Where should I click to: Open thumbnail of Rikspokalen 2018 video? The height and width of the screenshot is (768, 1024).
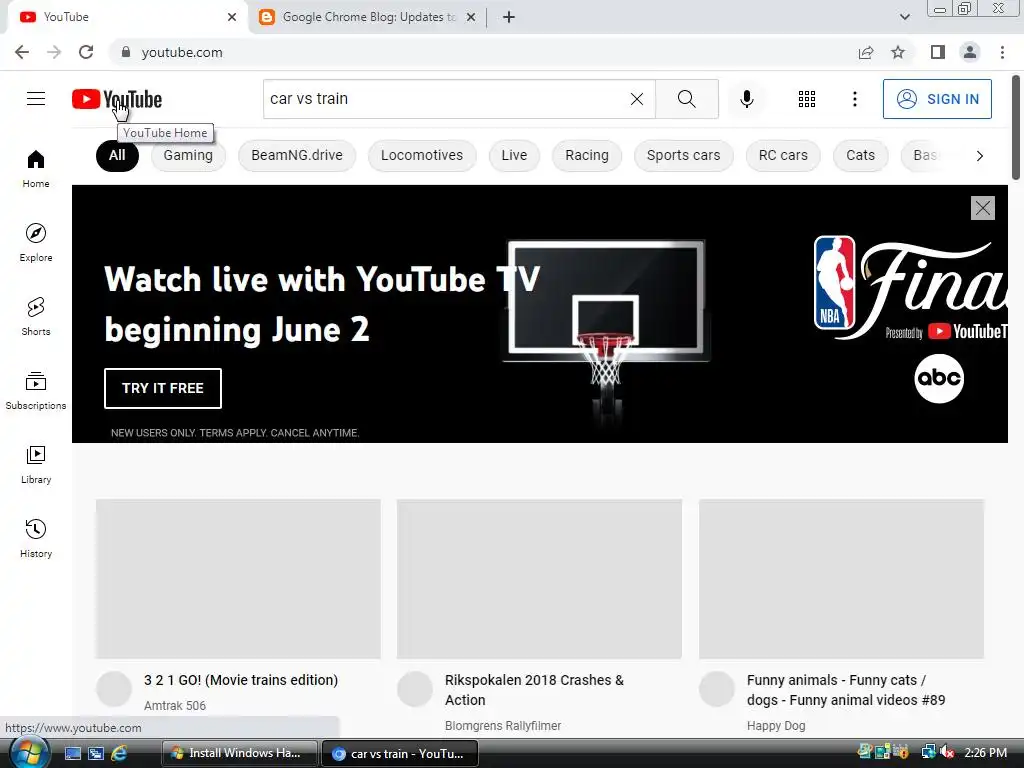click(539, 579)
